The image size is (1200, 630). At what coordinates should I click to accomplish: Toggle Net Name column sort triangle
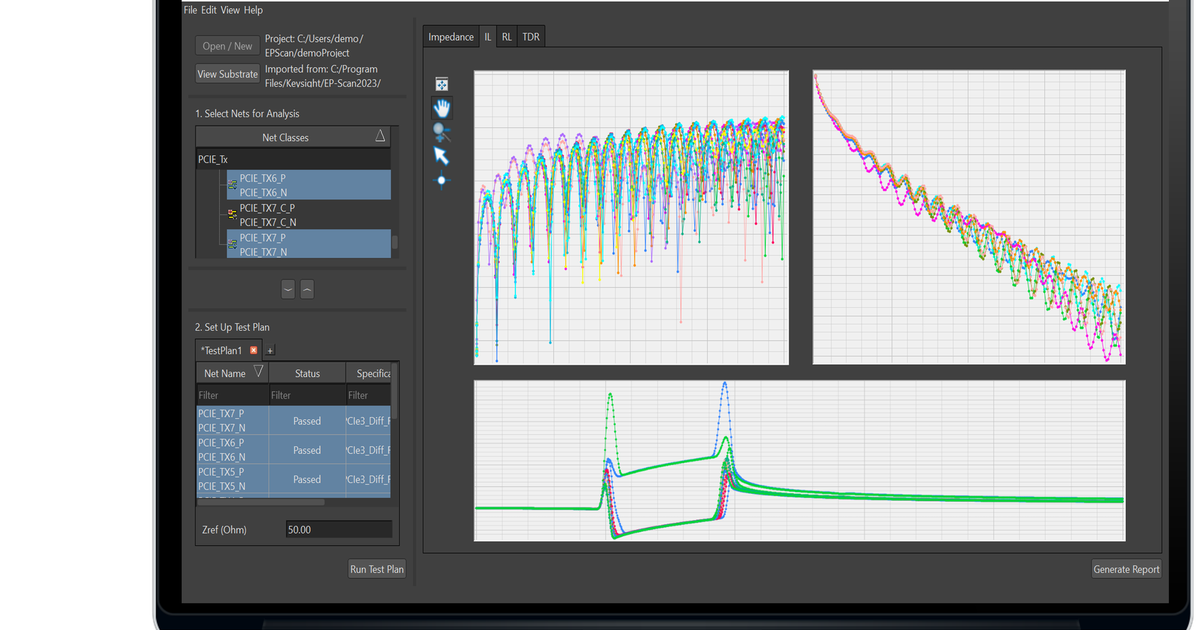pyautogui.click(x=259, y=372)
